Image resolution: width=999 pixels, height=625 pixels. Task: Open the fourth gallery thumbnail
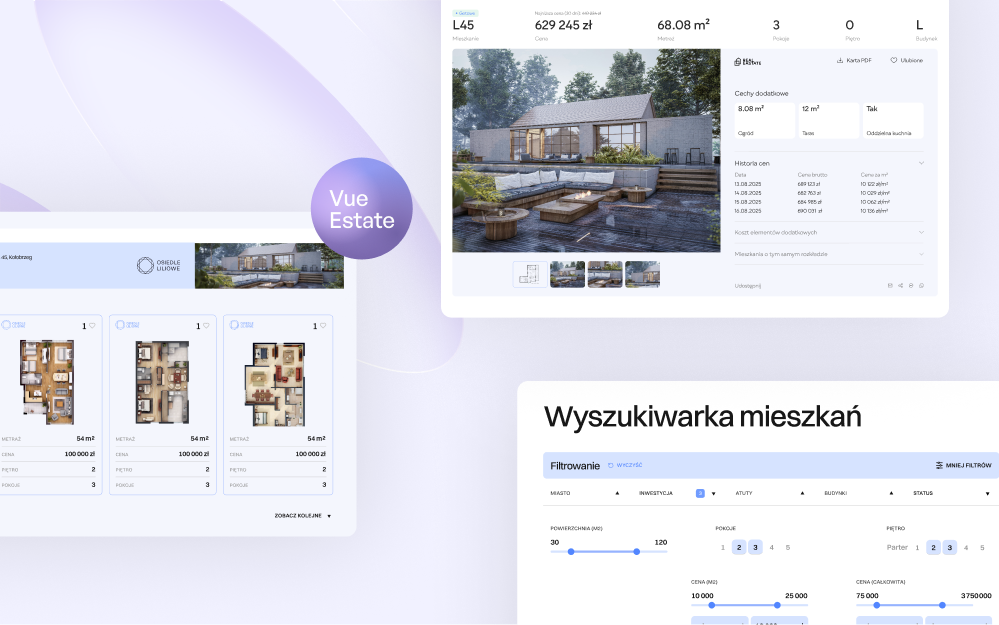(x=642, y=275)
